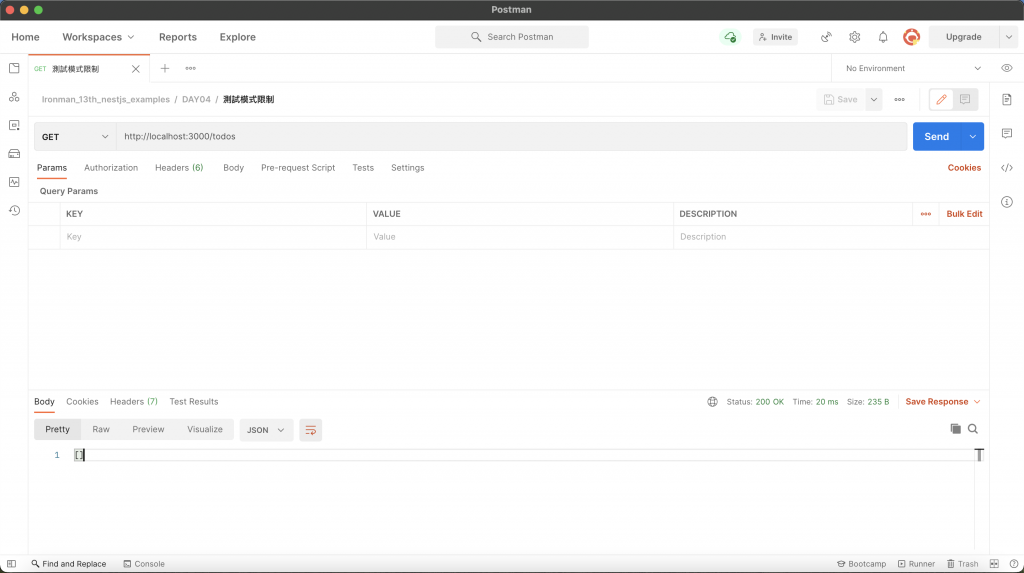Open the comments icon in right sidebar

point(1006,133)
